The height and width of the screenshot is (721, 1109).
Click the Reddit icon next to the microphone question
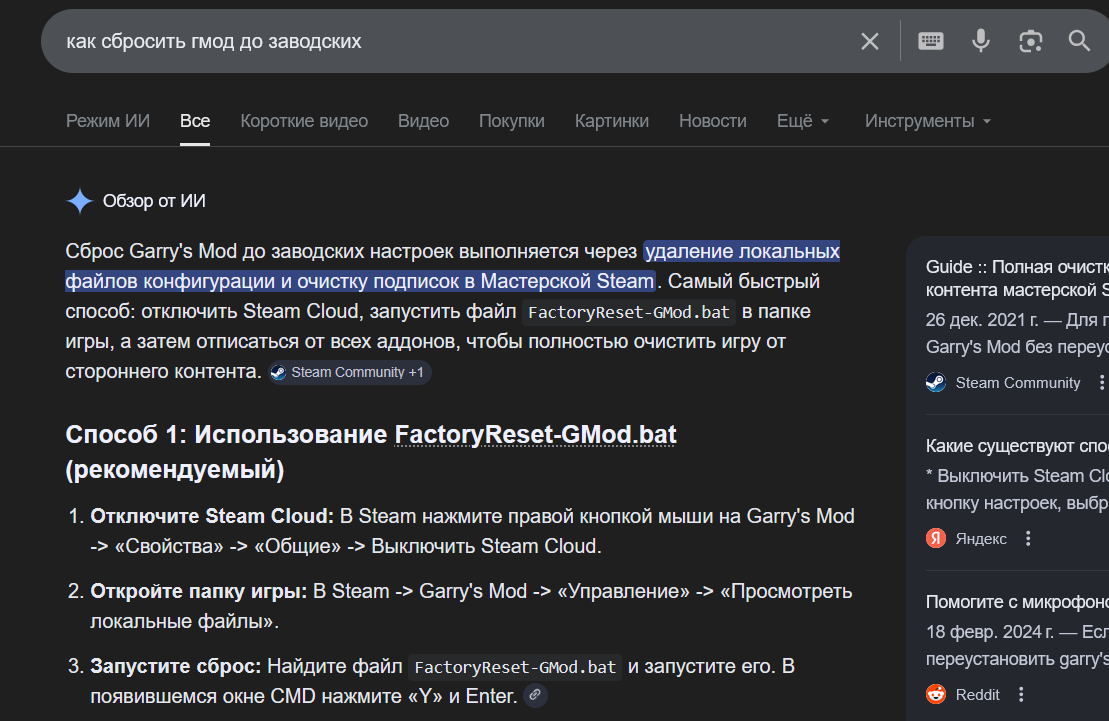(x=935, y=694)
